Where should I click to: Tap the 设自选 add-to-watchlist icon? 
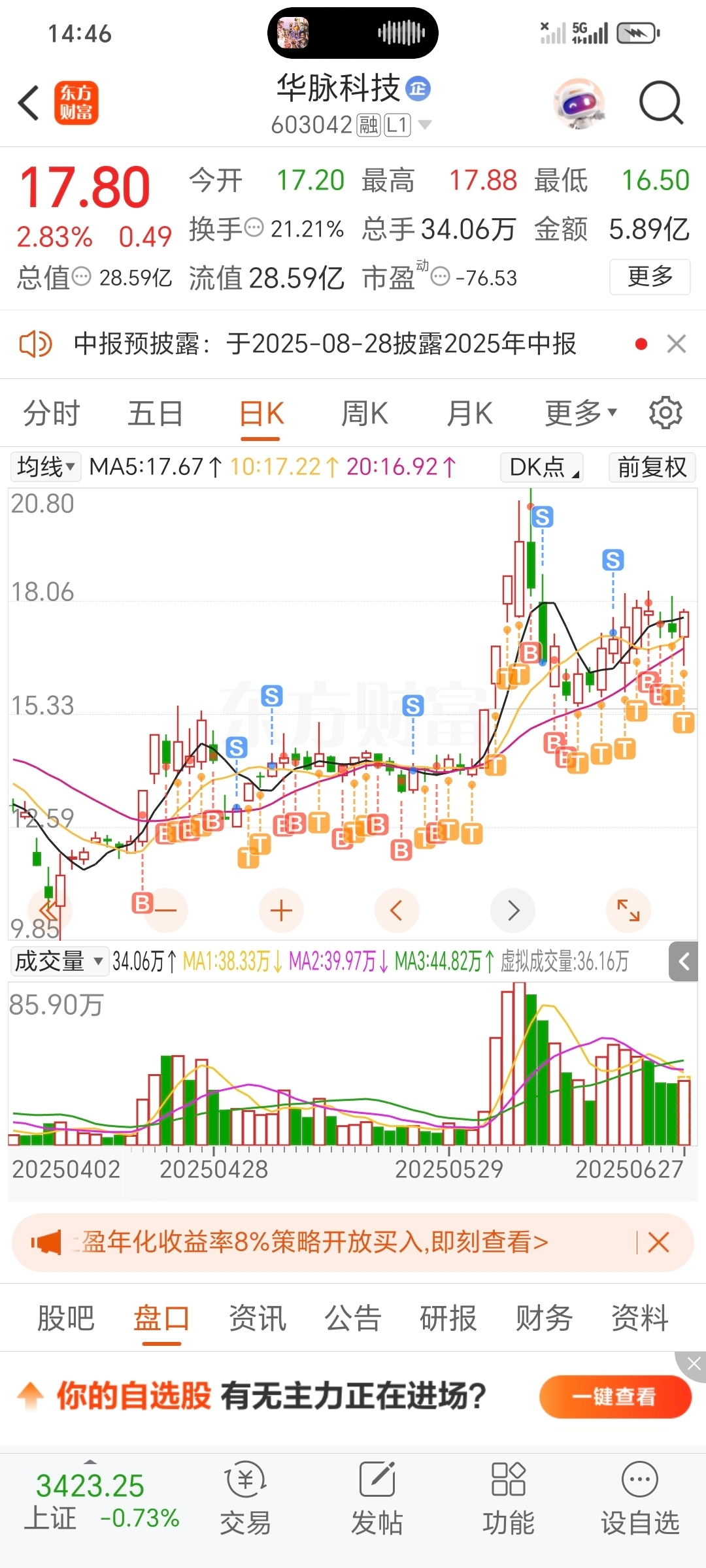(x=640, y=1499)
